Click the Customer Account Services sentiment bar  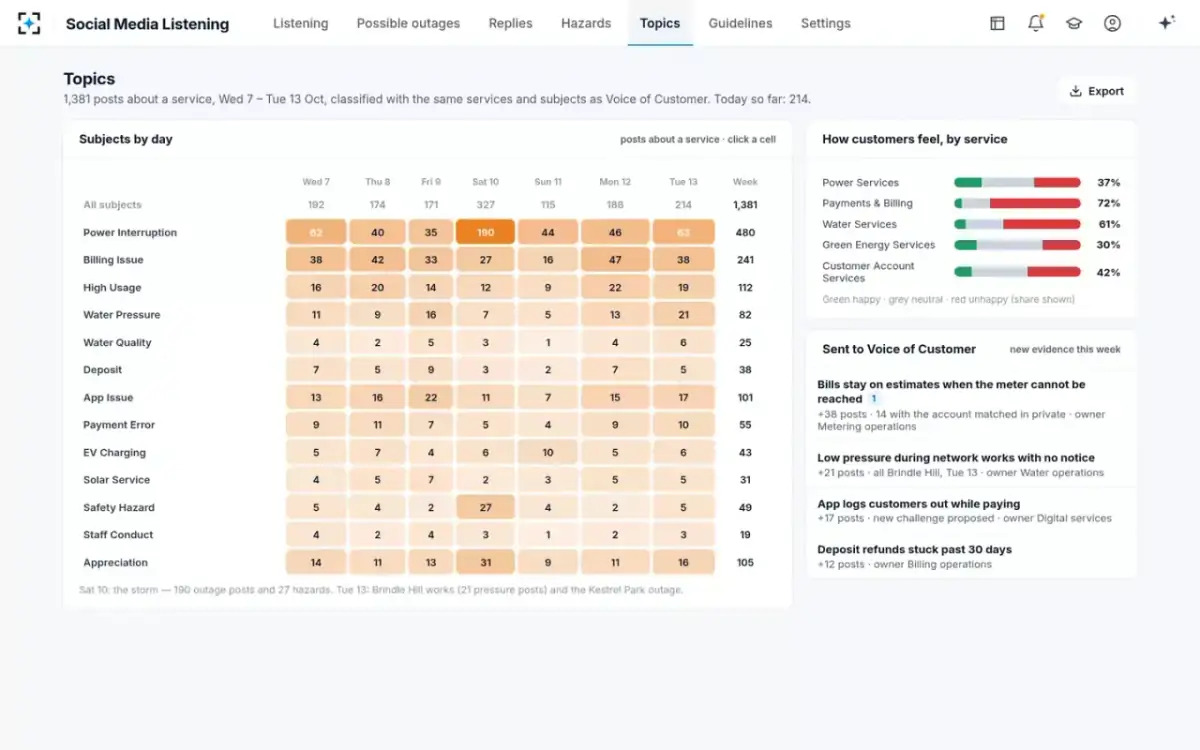tap(1017, 272)
